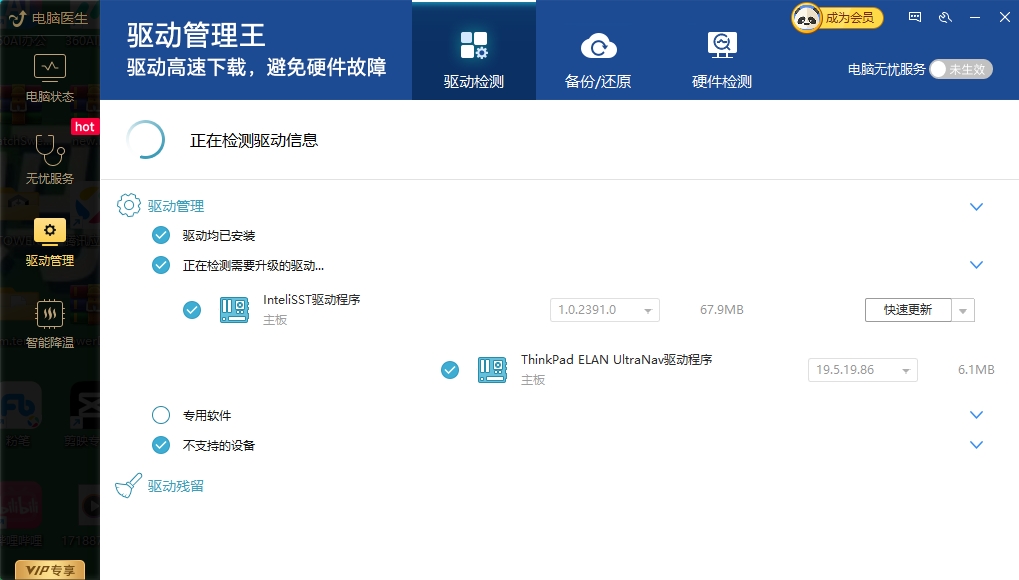Close the 驱动管理王 window
Viewport: 1019px width, 580px height.
[1005, 18]
